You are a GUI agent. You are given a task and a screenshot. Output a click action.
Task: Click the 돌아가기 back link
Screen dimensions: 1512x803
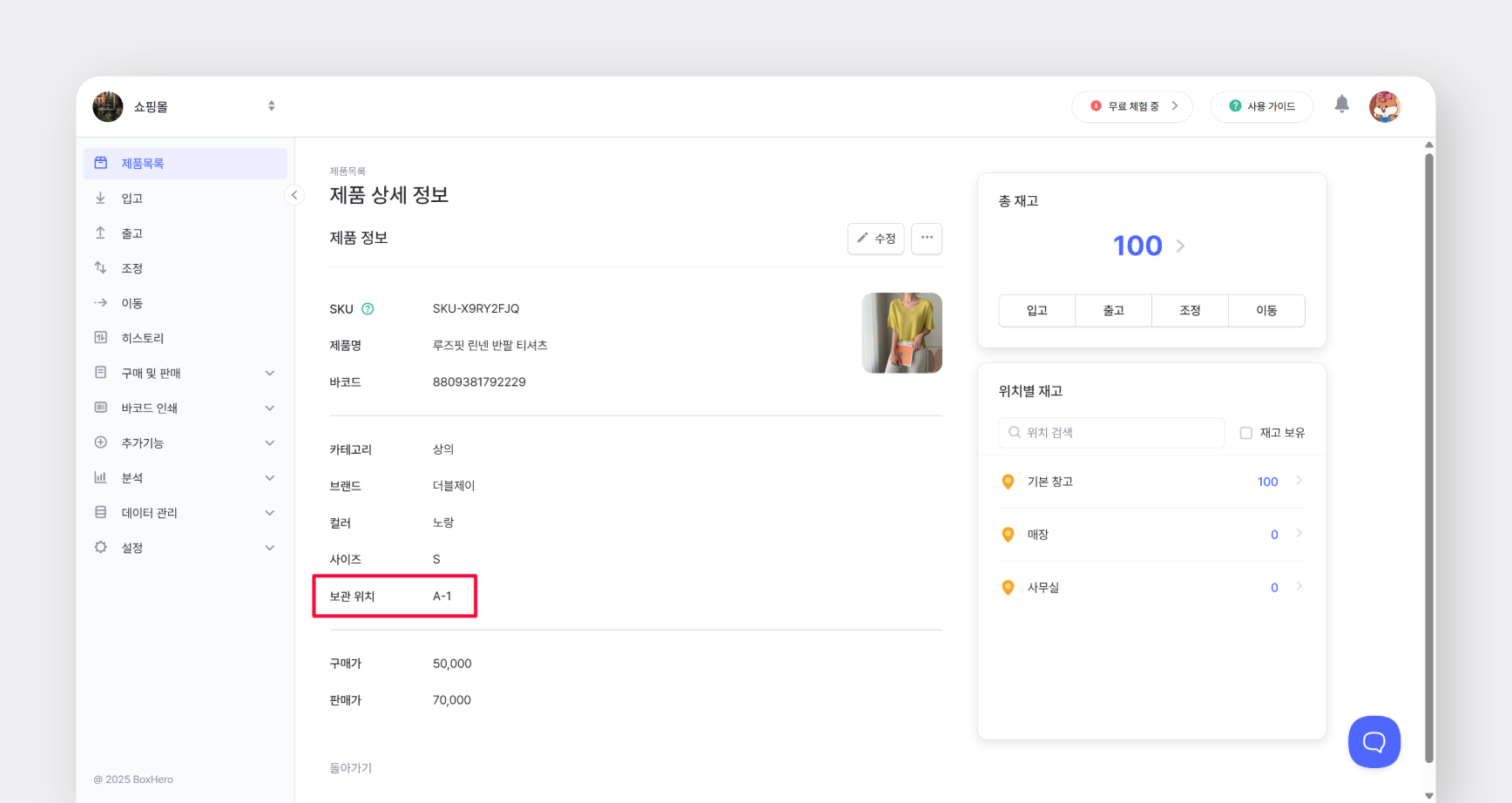350,767
